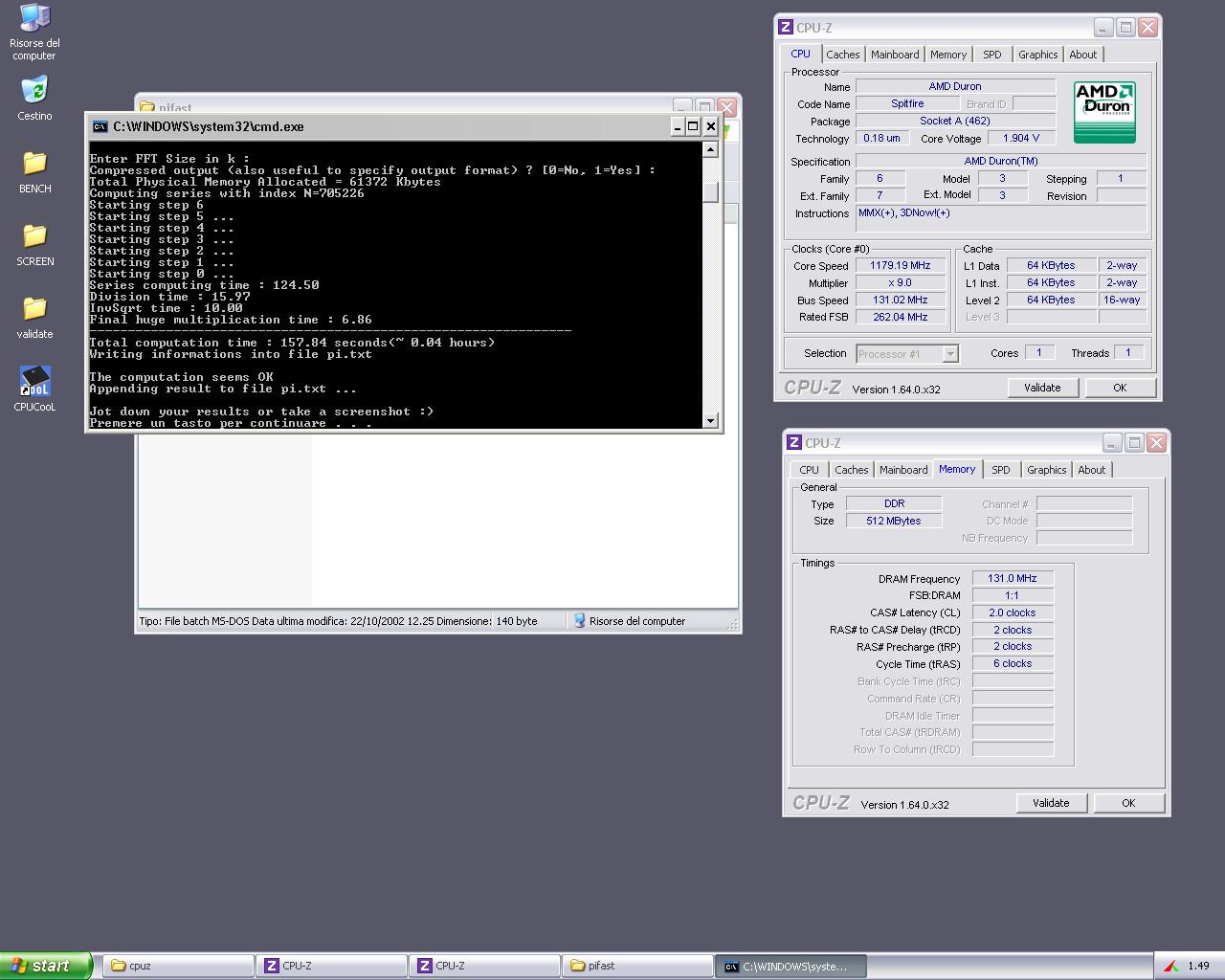Select CPU tab in bottom CPU-Z window
This screenshot has height=980, width=1225.
pyautogui.click(x=810, y=470)
